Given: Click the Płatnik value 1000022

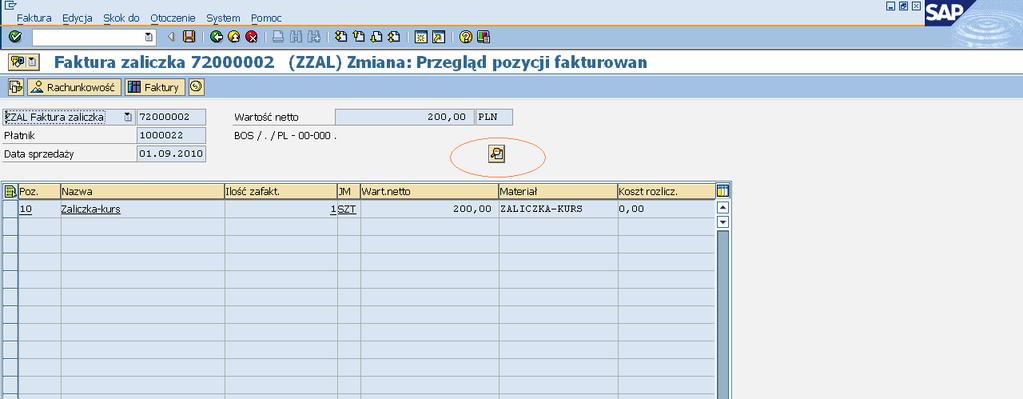Looking at the screenshot, I should pyautogui.click(x=172, y=136).
